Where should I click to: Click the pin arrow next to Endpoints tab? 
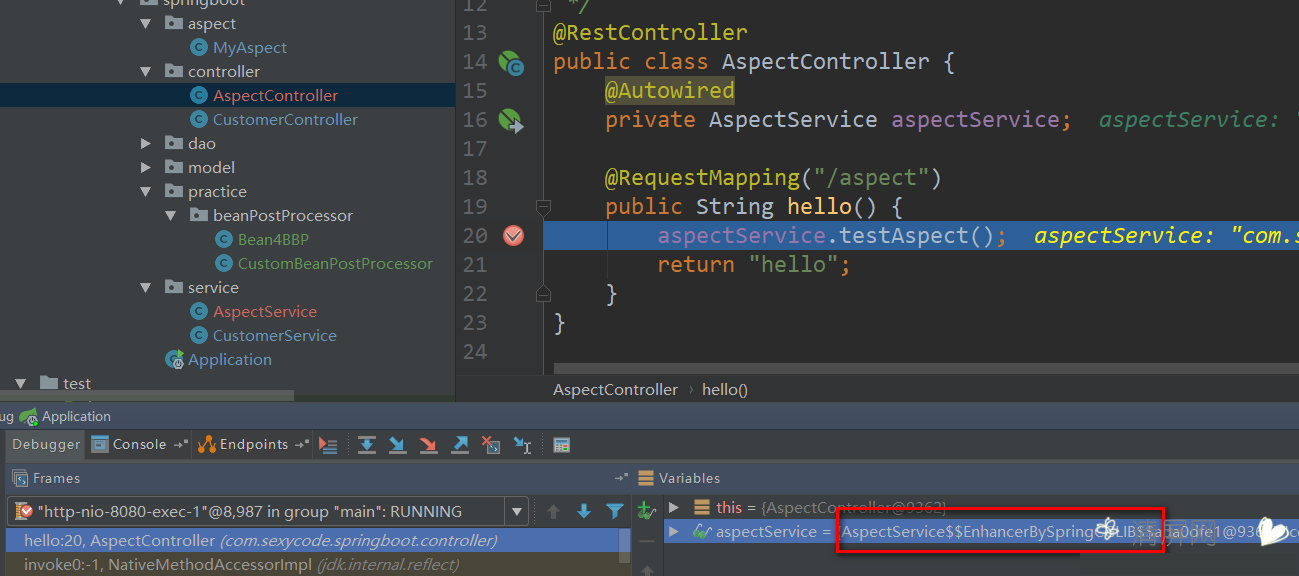coord(301,445)
